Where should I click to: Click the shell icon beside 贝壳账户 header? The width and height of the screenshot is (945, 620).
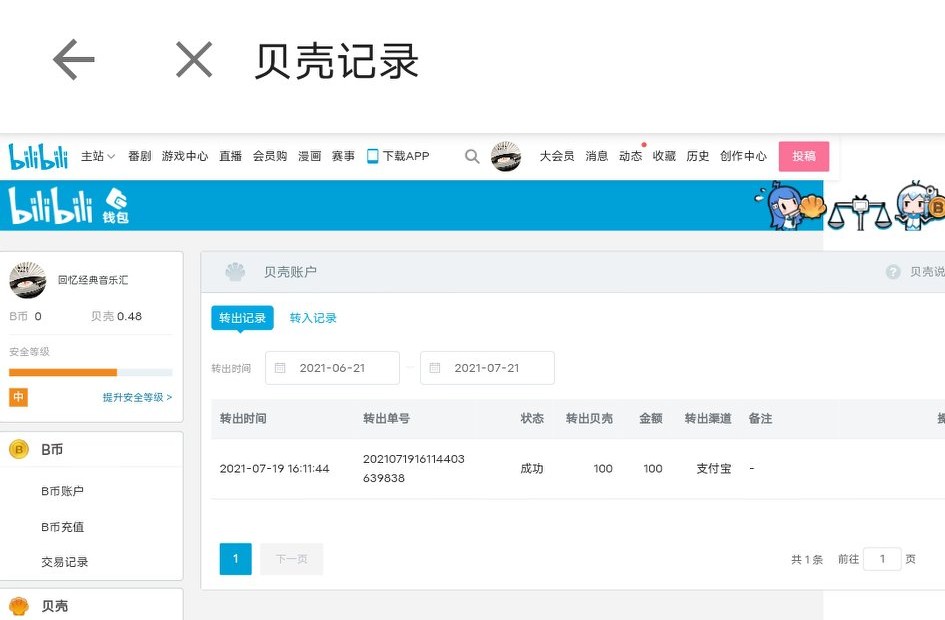[234, 271]
